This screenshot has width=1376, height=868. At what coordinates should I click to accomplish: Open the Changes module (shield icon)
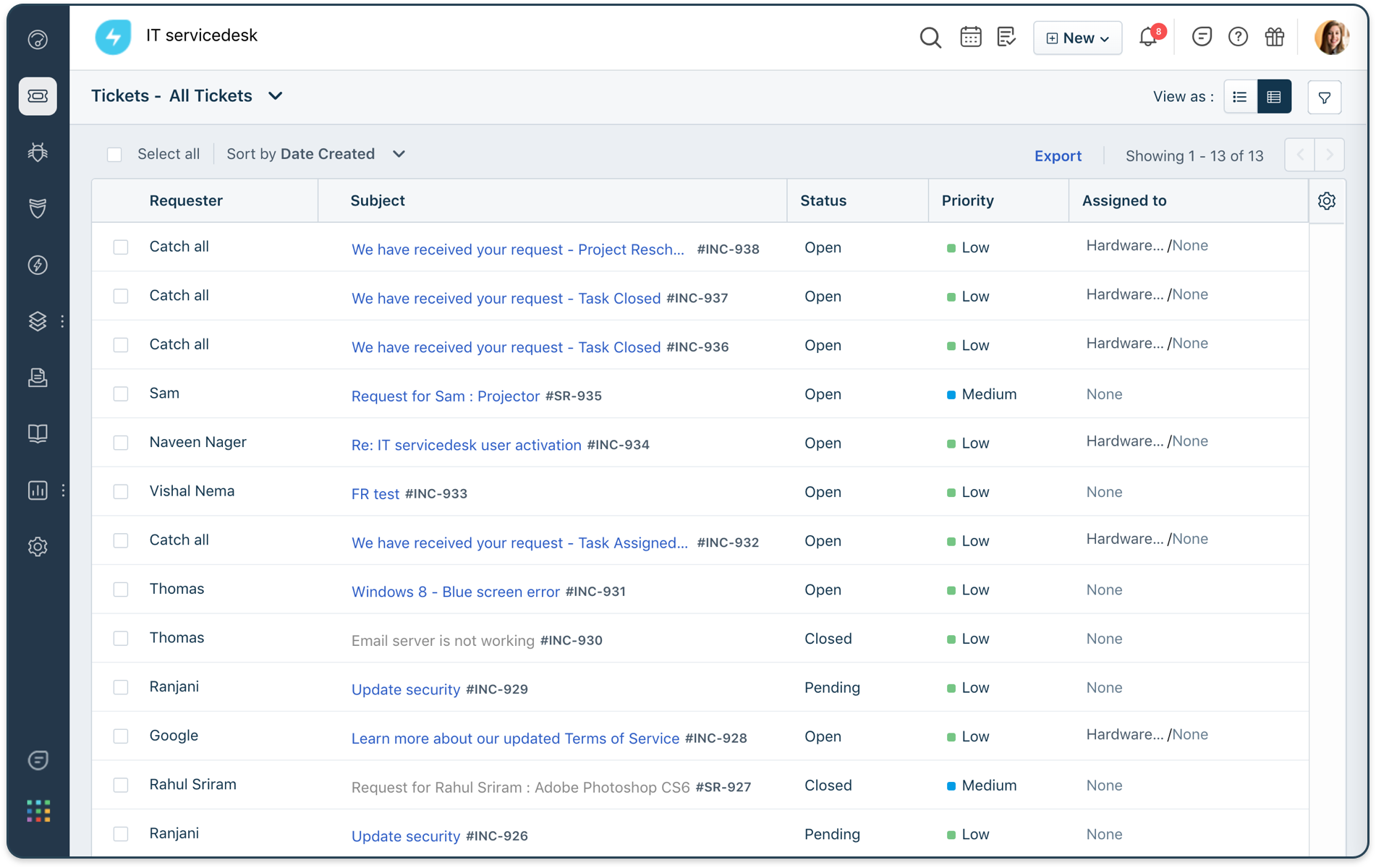pyautogui.click(x=38, y=208)
